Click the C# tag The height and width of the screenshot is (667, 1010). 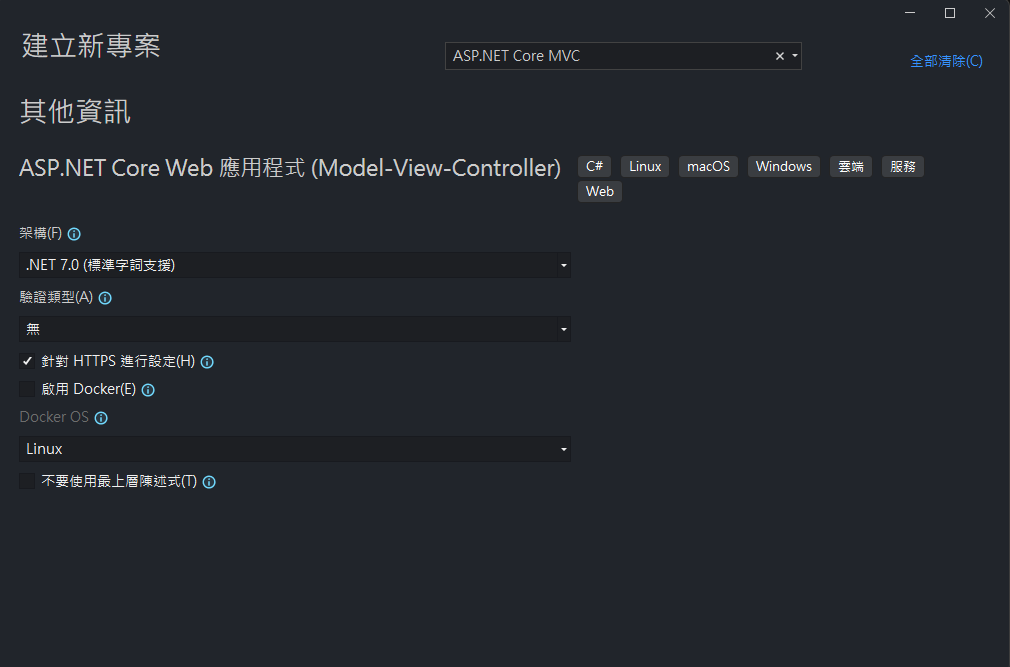click(x=594, y=166)
